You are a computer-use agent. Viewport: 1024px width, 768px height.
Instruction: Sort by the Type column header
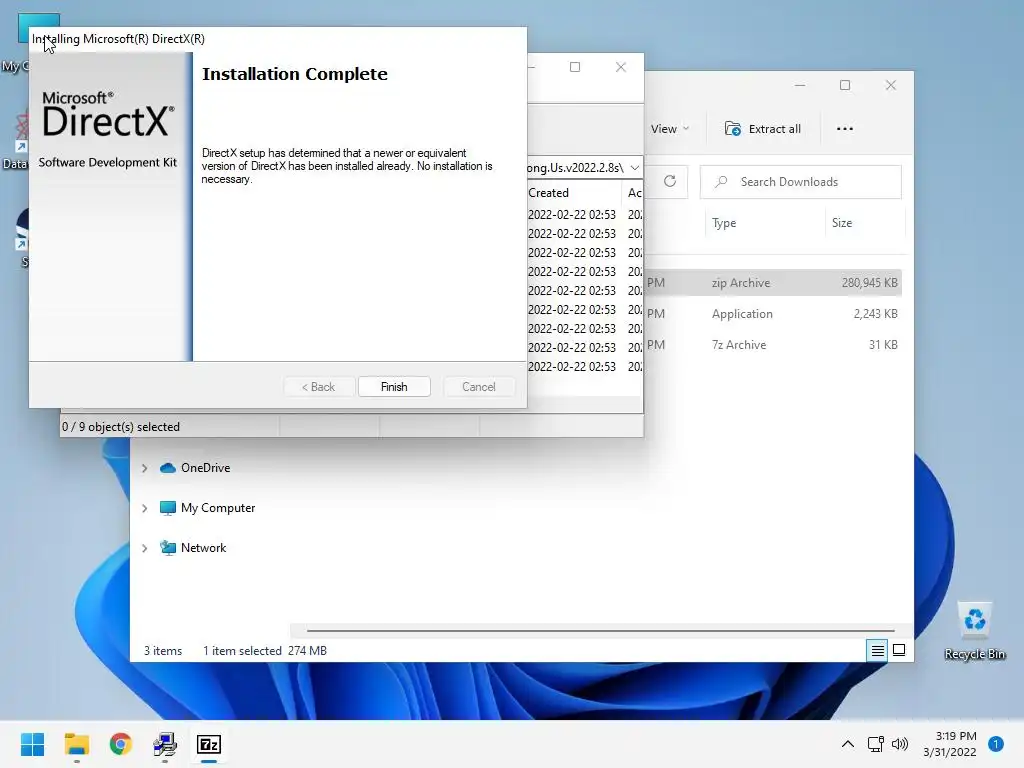724,223
